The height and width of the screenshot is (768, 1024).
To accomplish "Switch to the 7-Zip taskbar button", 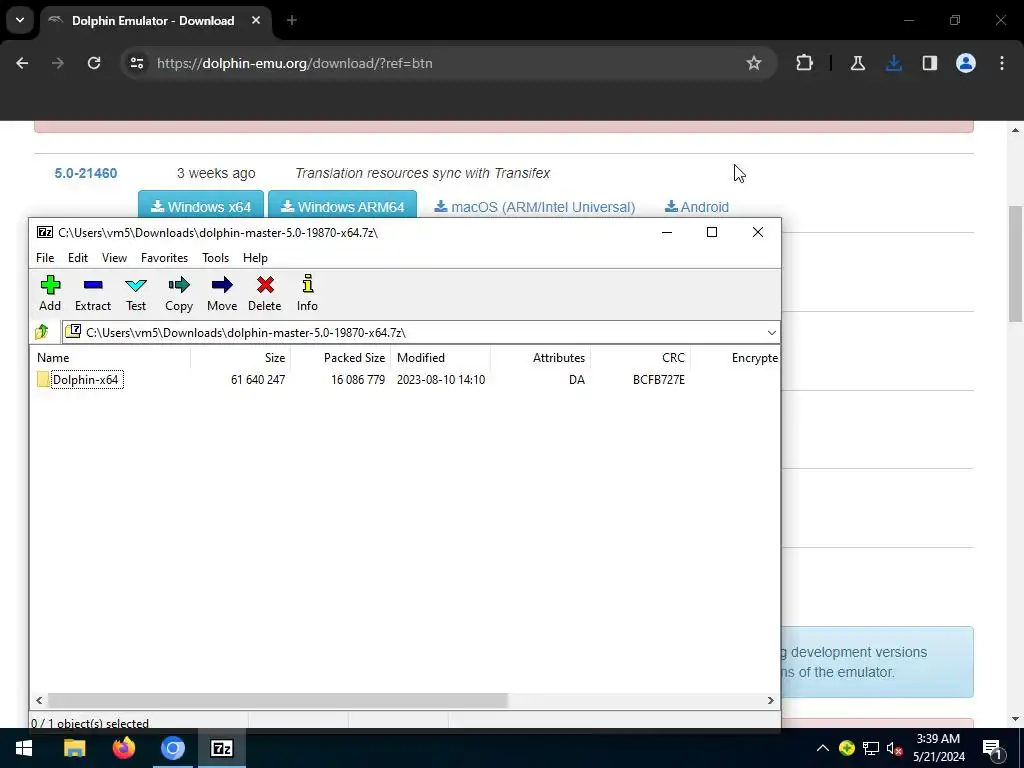I will [221, 748].
